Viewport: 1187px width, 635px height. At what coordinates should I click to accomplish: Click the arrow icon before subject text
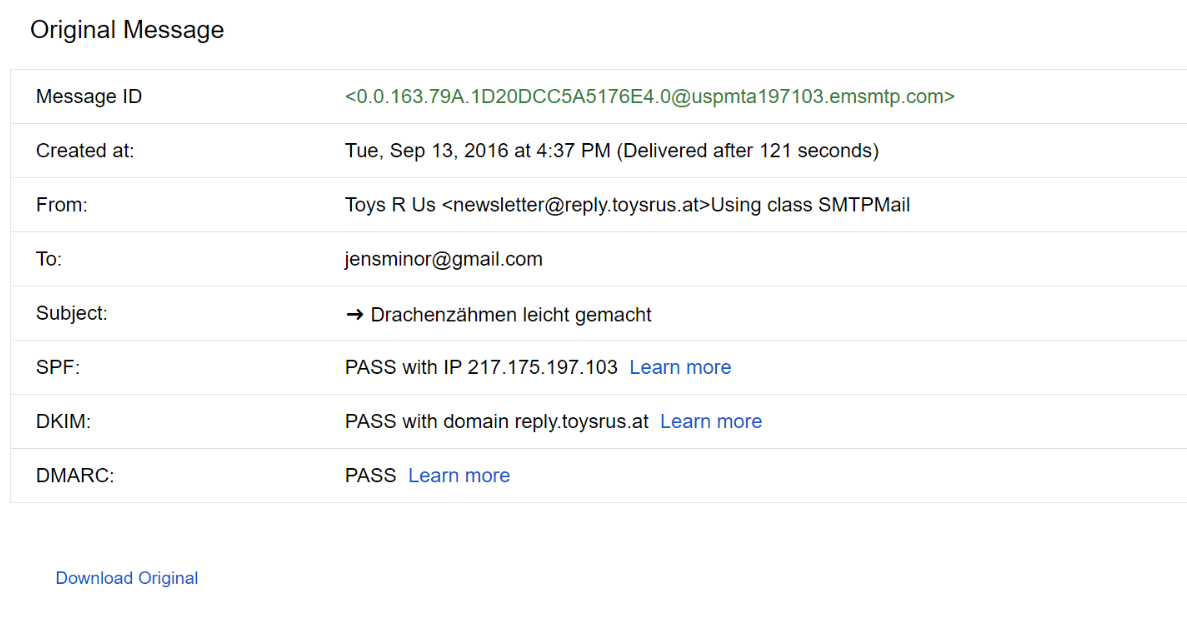(354, 314)
